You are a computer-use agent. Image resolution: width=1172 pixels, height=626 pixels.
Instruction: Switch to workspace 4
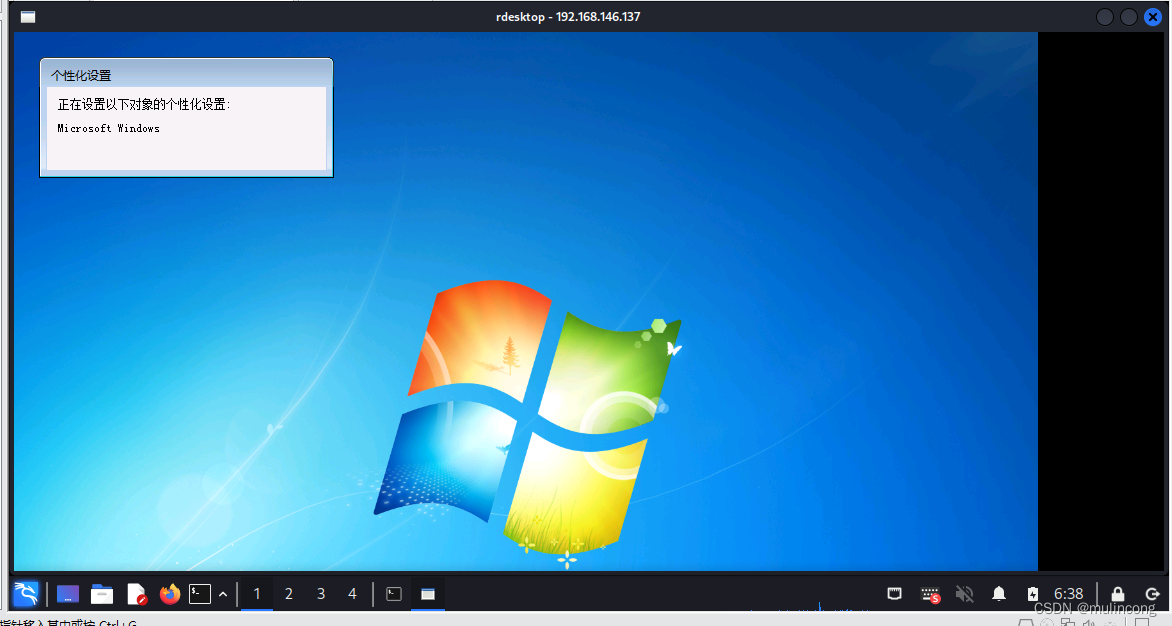click(352, 594)
